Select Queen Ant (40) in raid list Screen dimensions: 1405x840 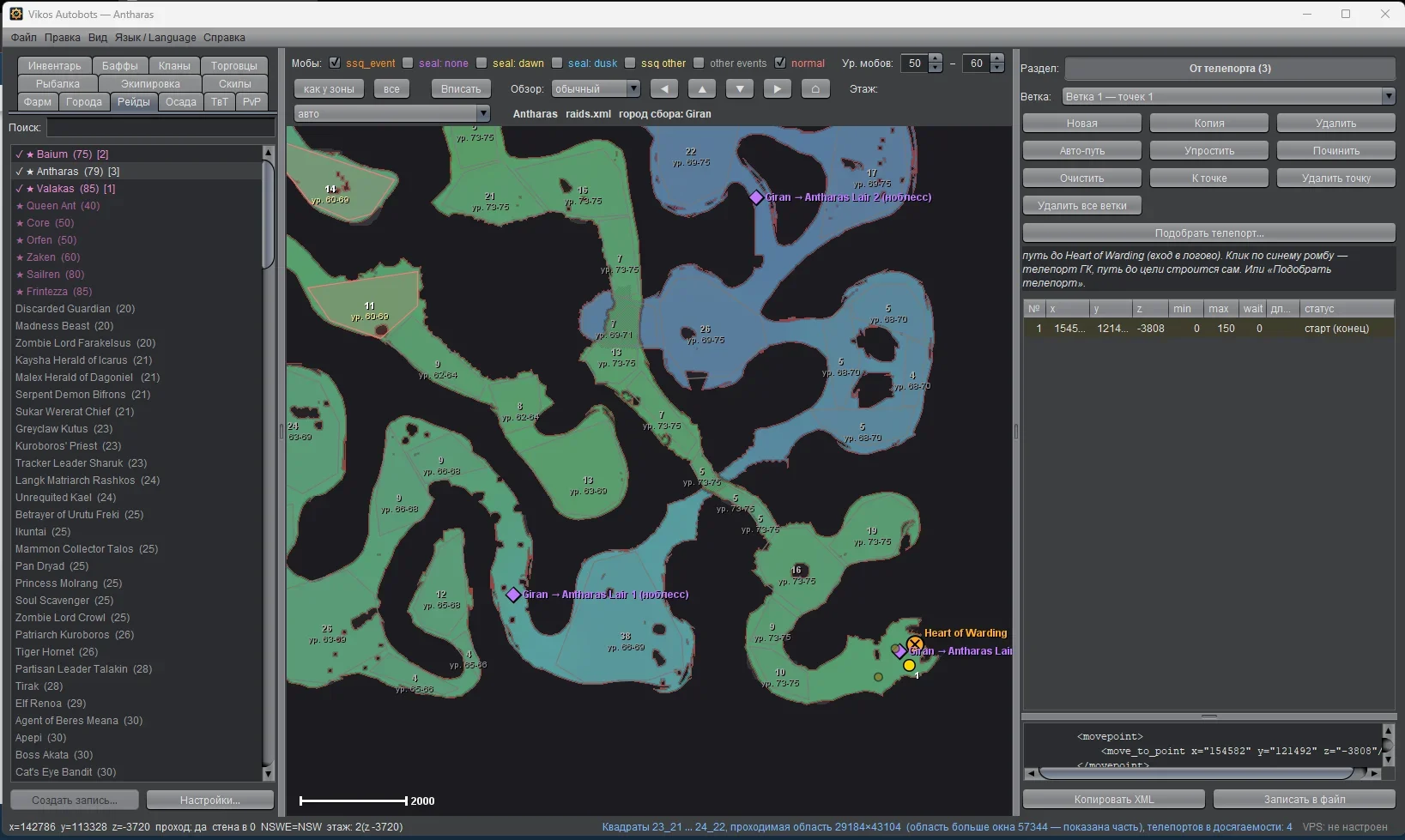[x=137, y=206]
